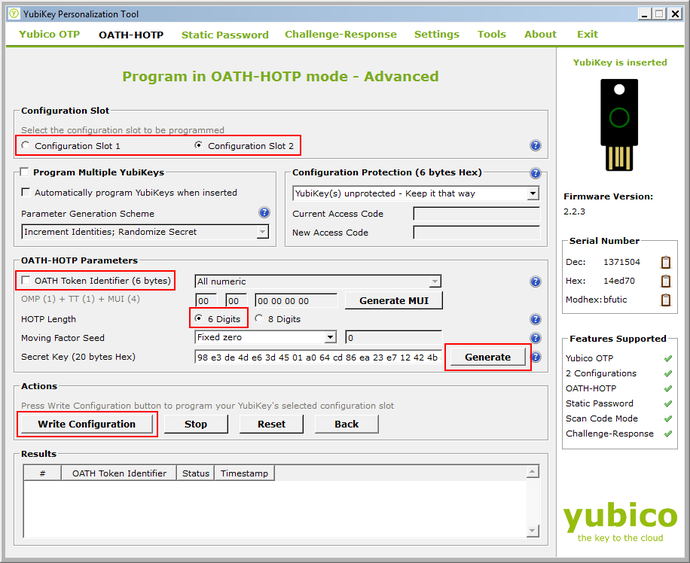This screenshot has height=563, width=690.
Task: Click Timestamp column header
Action: pos(244,473)
